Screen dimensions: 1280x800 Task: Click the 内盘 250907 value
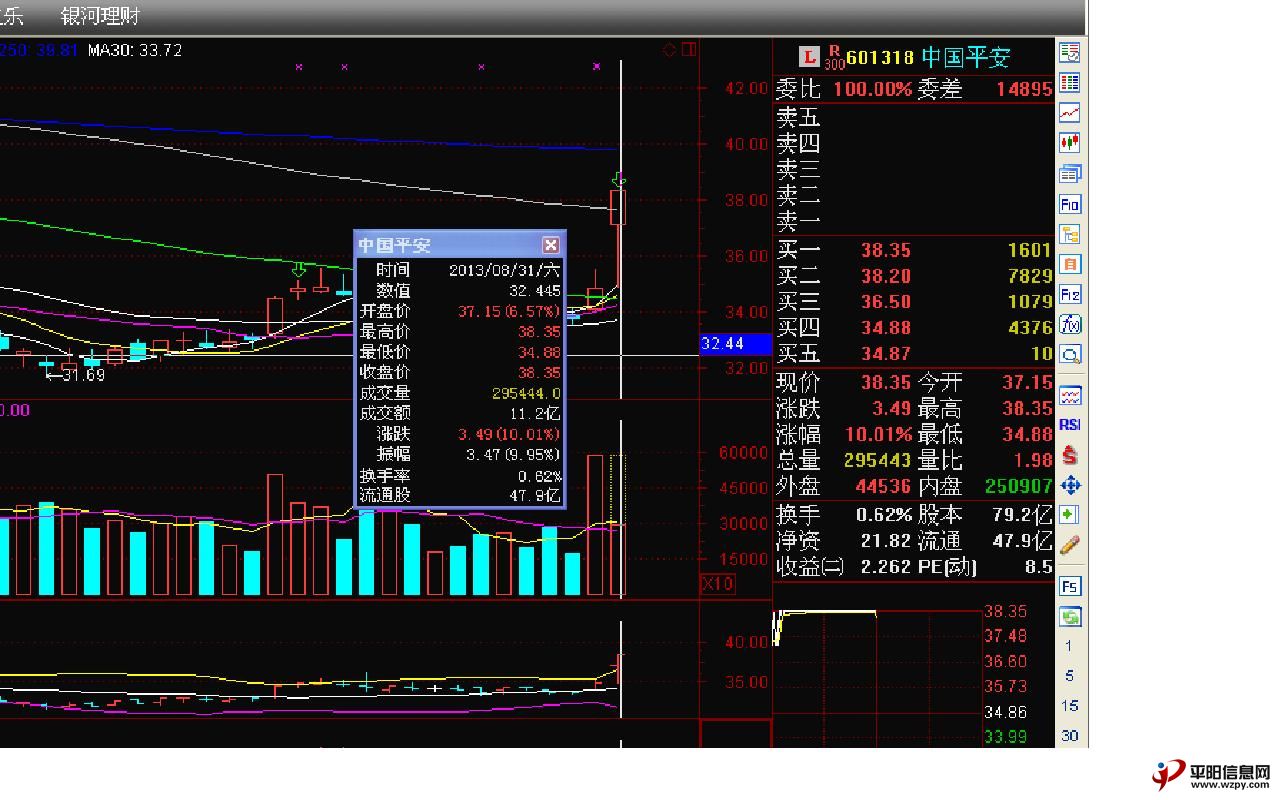point(1019,487)
